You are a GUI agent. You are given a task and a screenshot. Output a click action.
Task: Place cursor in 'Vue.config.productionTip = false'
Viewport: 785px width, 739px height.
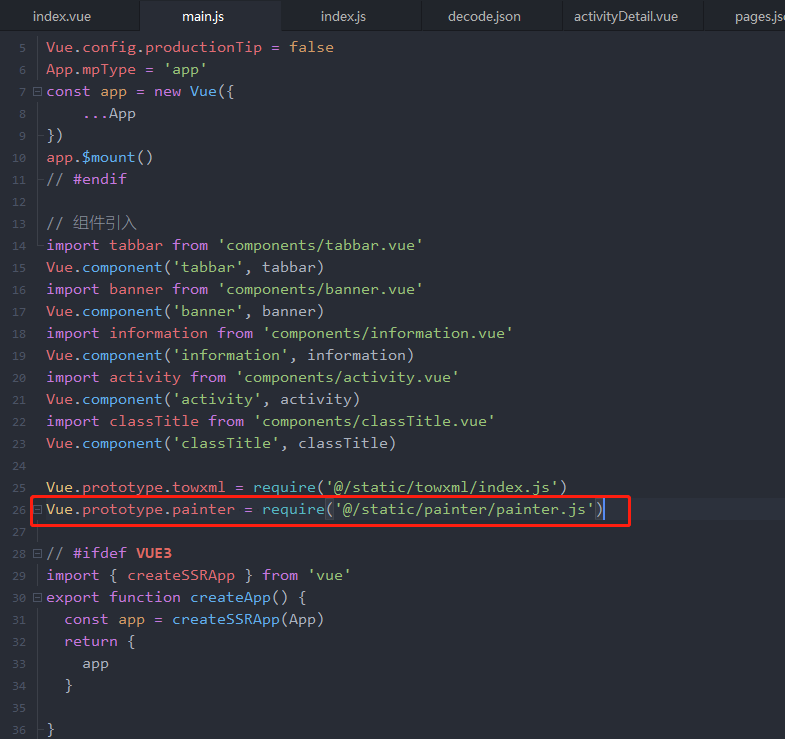(190, 48)
